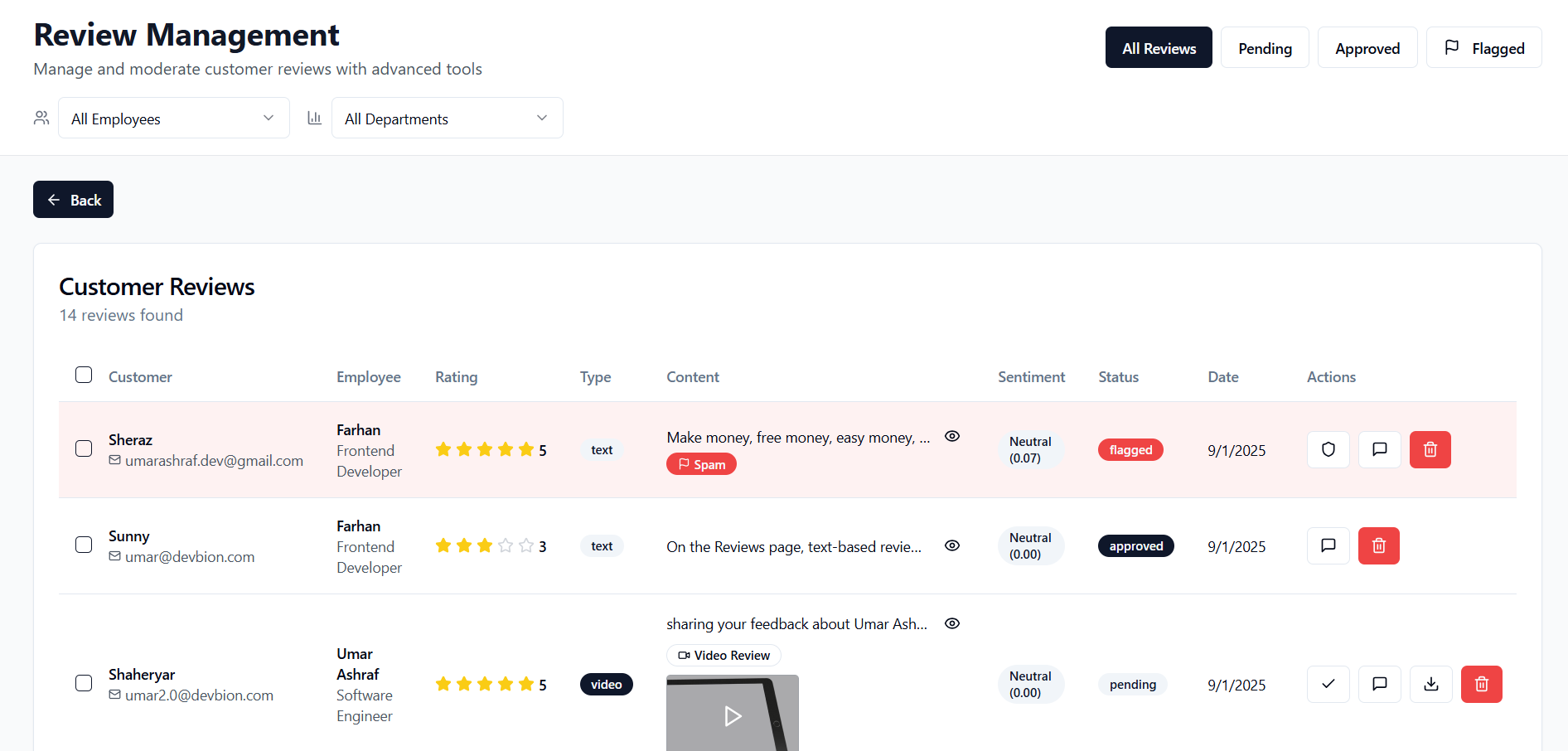1568x751 pixels.
Task: Open the comment icon for Sunny's review
Action: 1328,545
